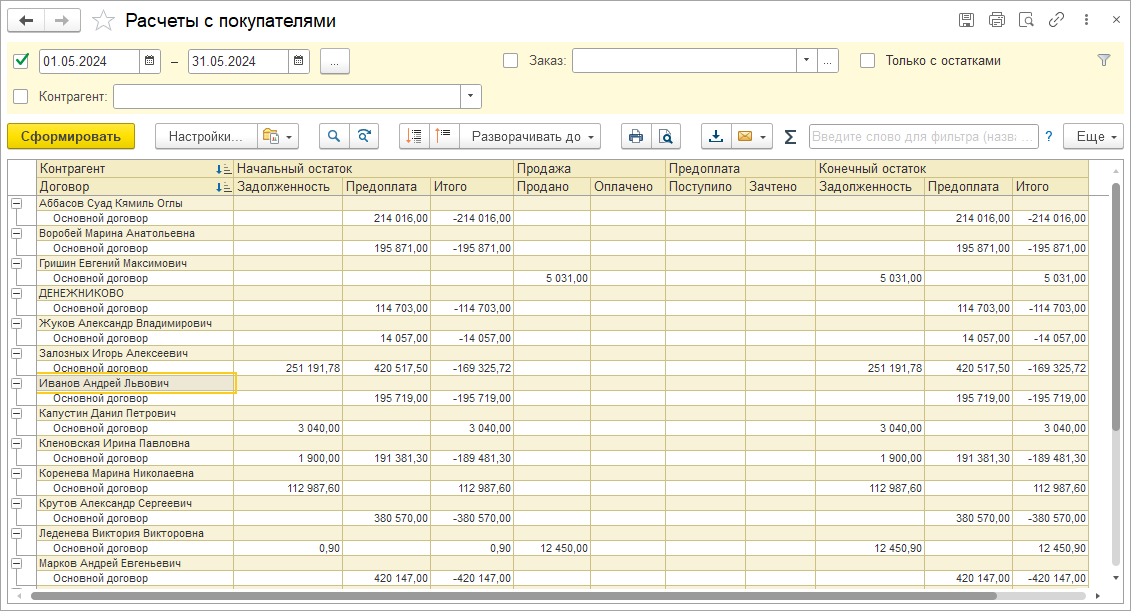
Task: Enable the Заказ checkbox
Action: (511, 61)
